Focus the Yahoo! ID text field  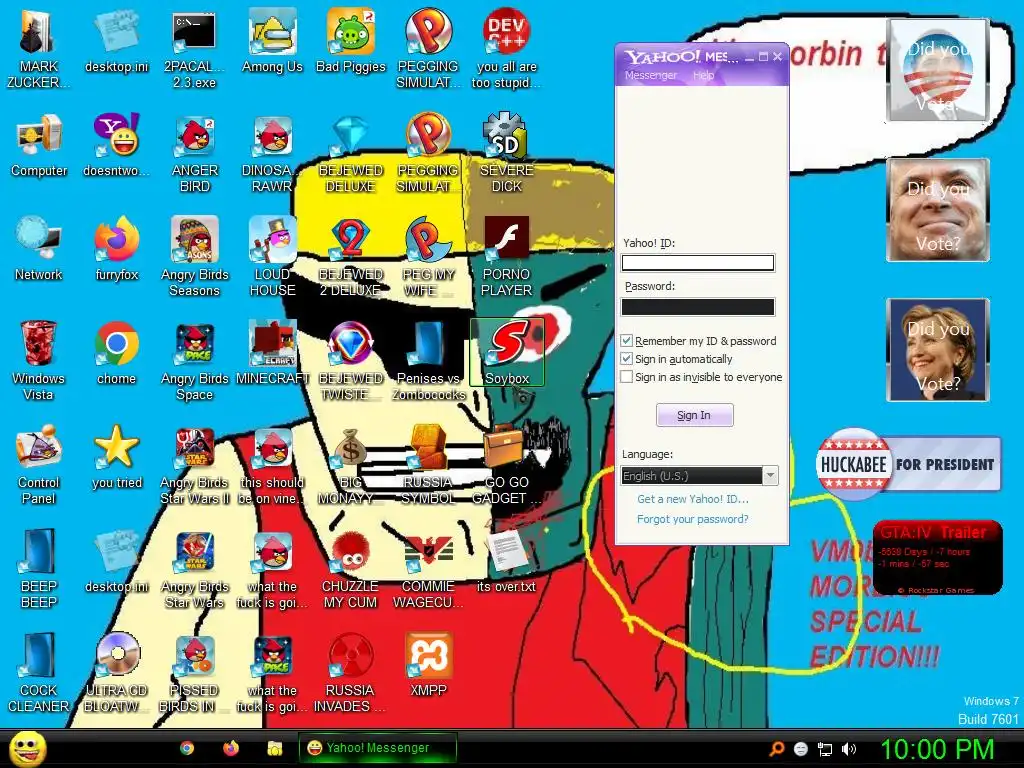697,263
